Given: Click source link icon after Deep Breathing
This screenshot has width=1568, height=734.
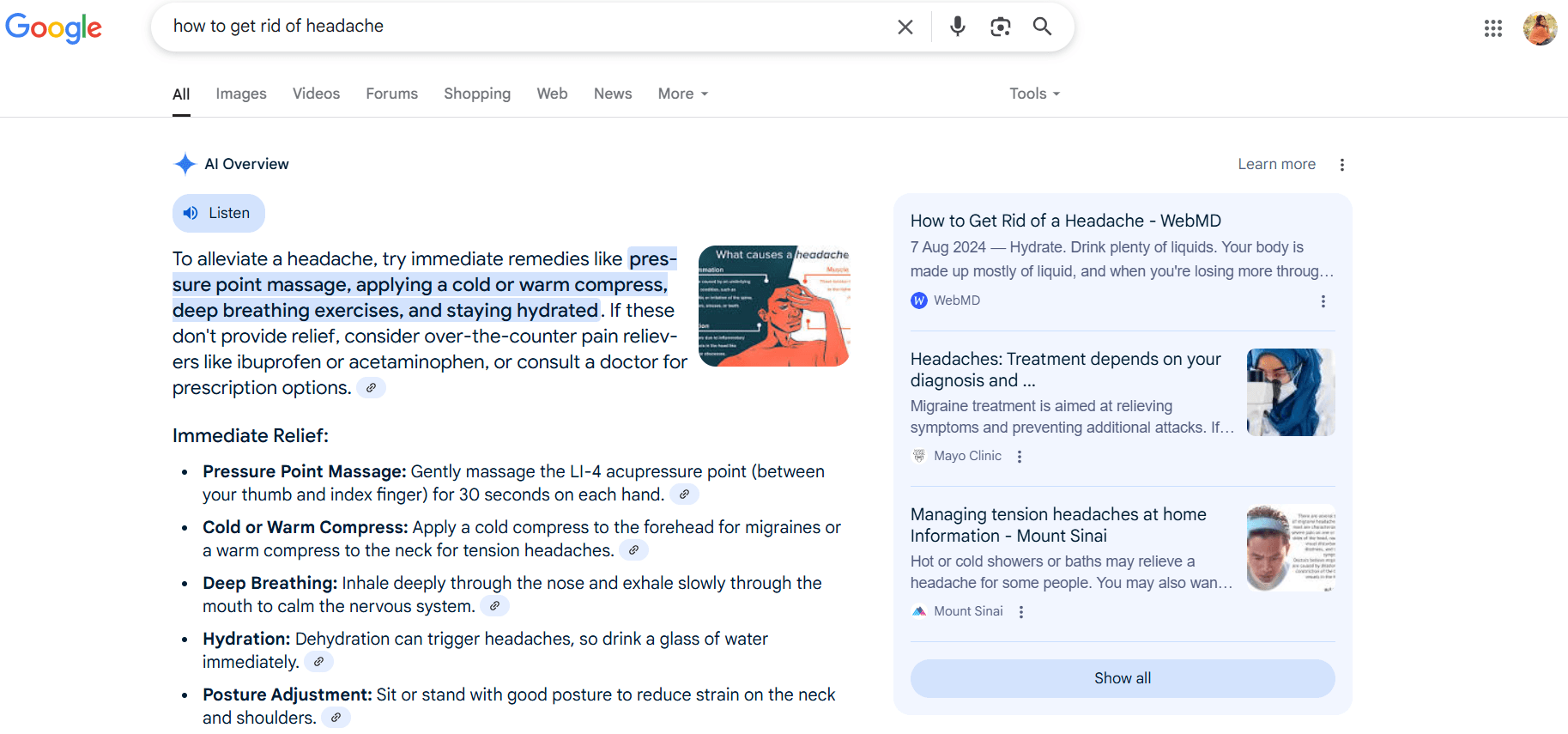Looking at the screenshot, I should point(494,606).
